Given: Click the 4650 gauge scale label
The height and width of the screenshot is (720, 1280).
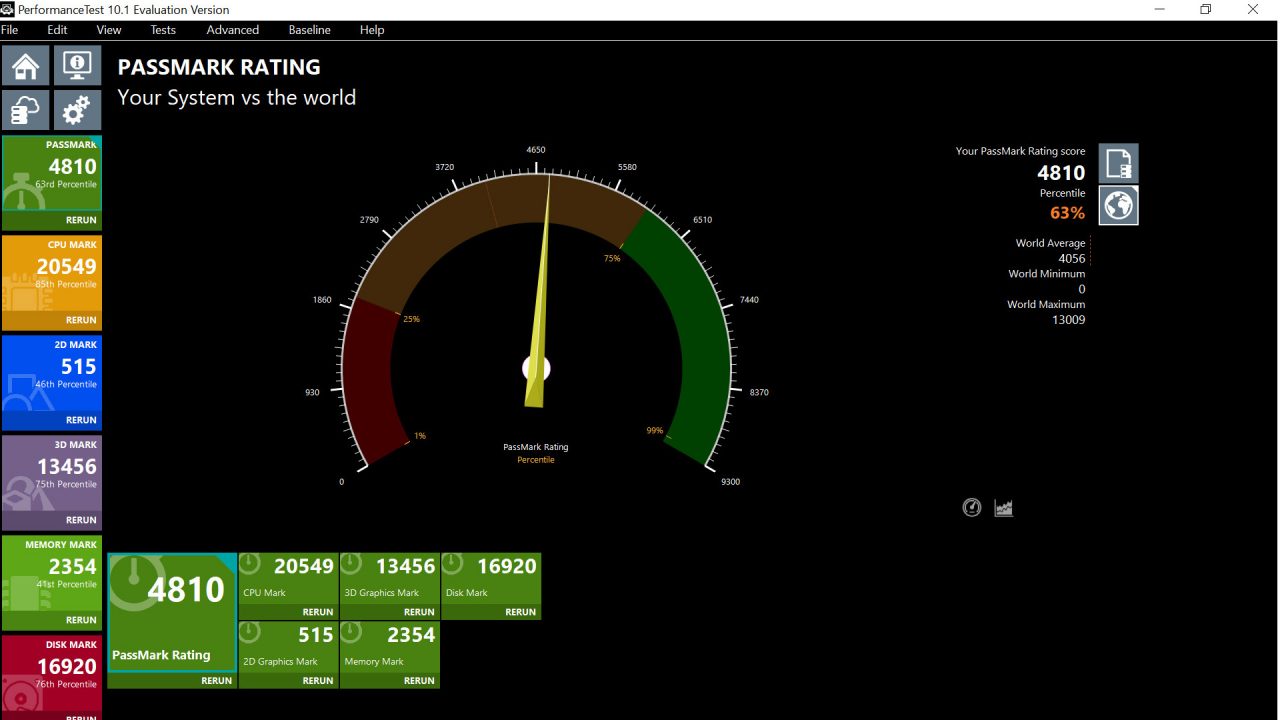Looking at the screenshot, I should coord(536,150).
